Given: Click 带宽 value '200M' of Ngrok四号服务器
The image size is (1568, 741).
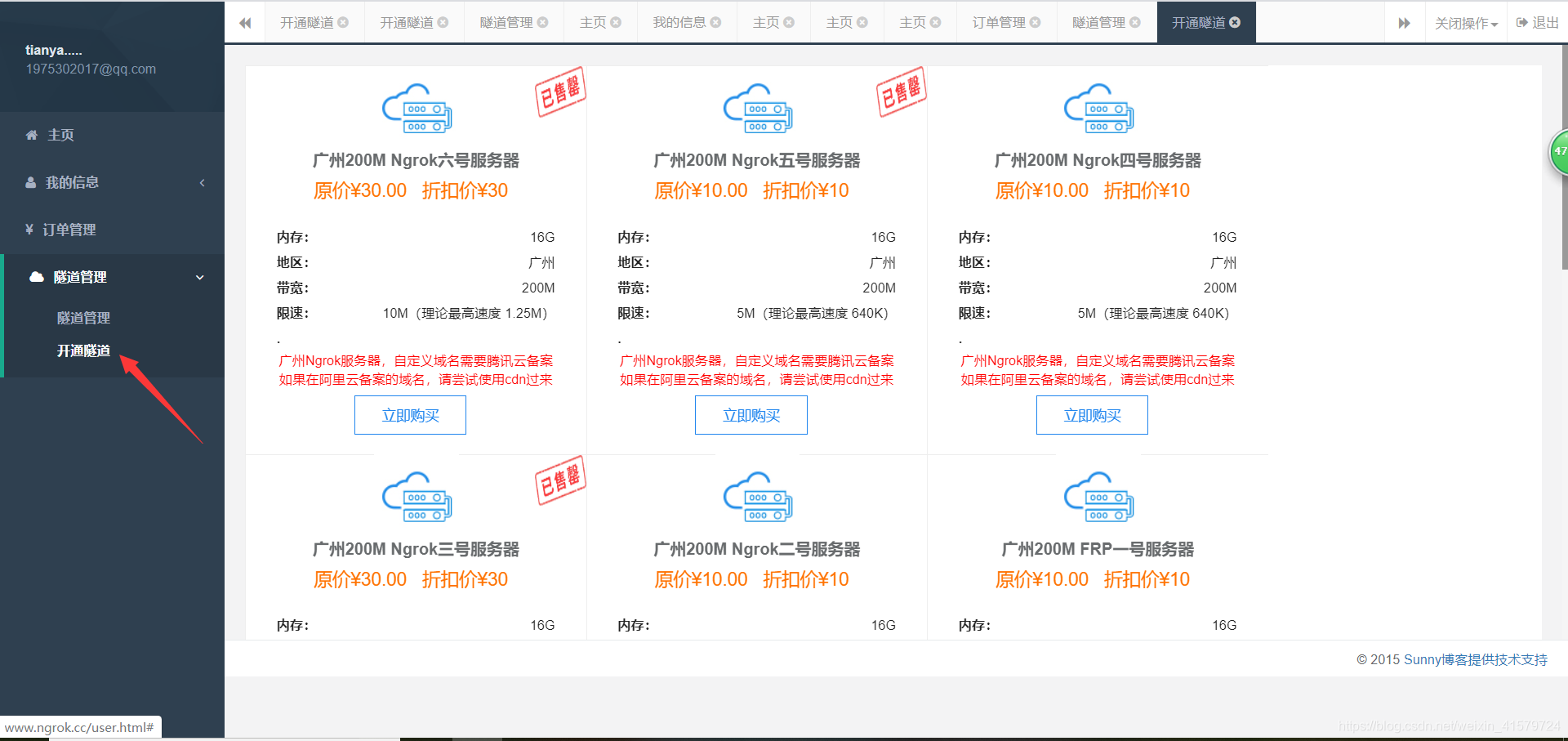Looking at the screenshot, I should [x=1220, y=288].
